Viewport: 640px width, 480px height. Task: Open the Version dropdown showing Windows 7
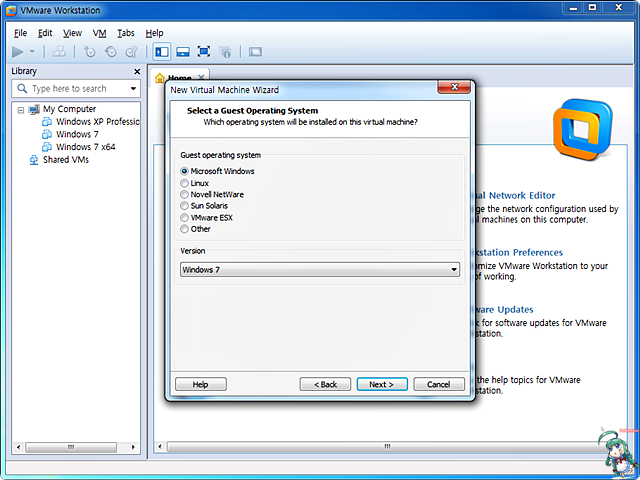coord(320,270)
